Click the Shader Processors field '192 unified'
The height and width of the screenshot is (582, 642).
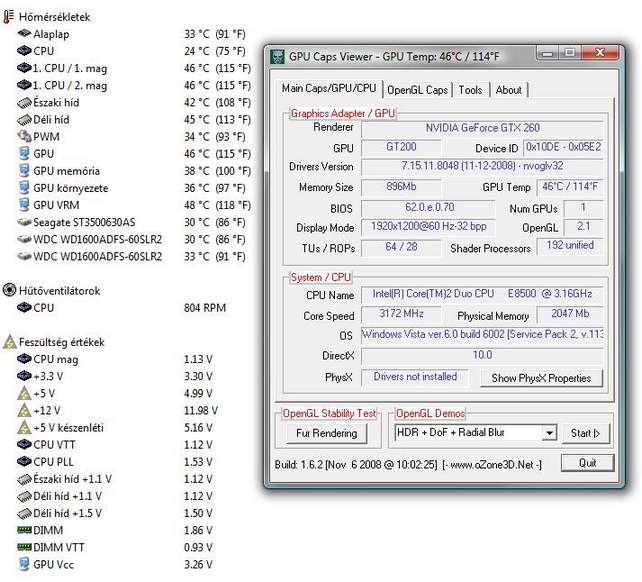click(x=570, y=245)
